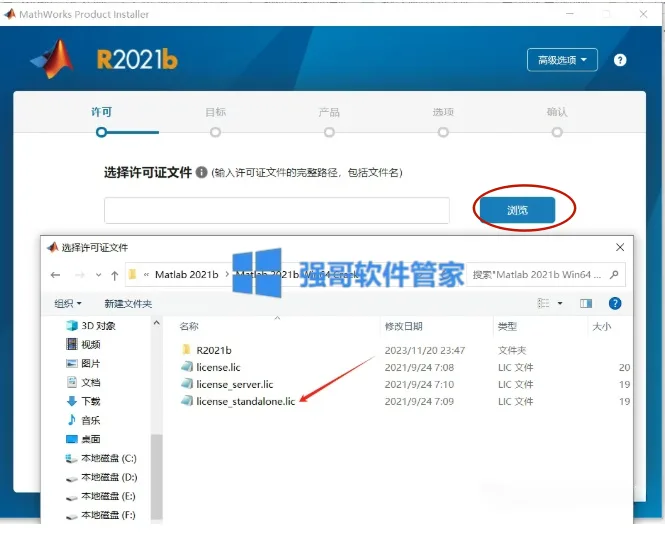Close the MathWorks Product Installer window

(x=643, y=14)
